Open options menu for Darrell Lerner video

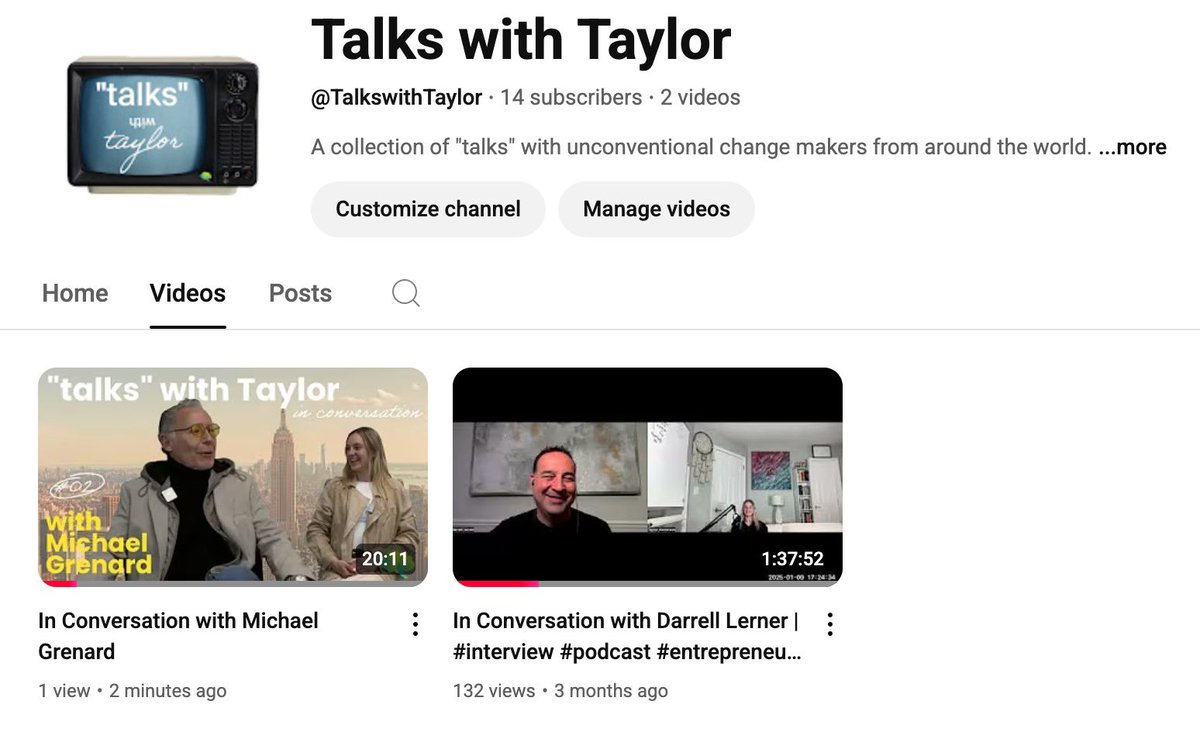pyautogui.click(x=829, y=625)
